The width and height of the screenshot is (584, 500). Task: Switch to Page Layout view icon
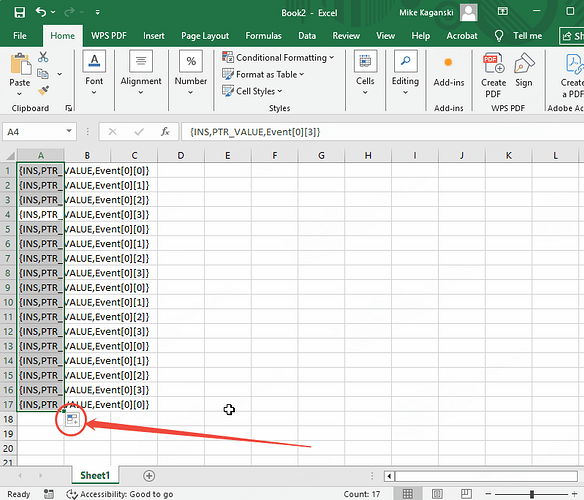pyautogui.click(x=437, y=494)
